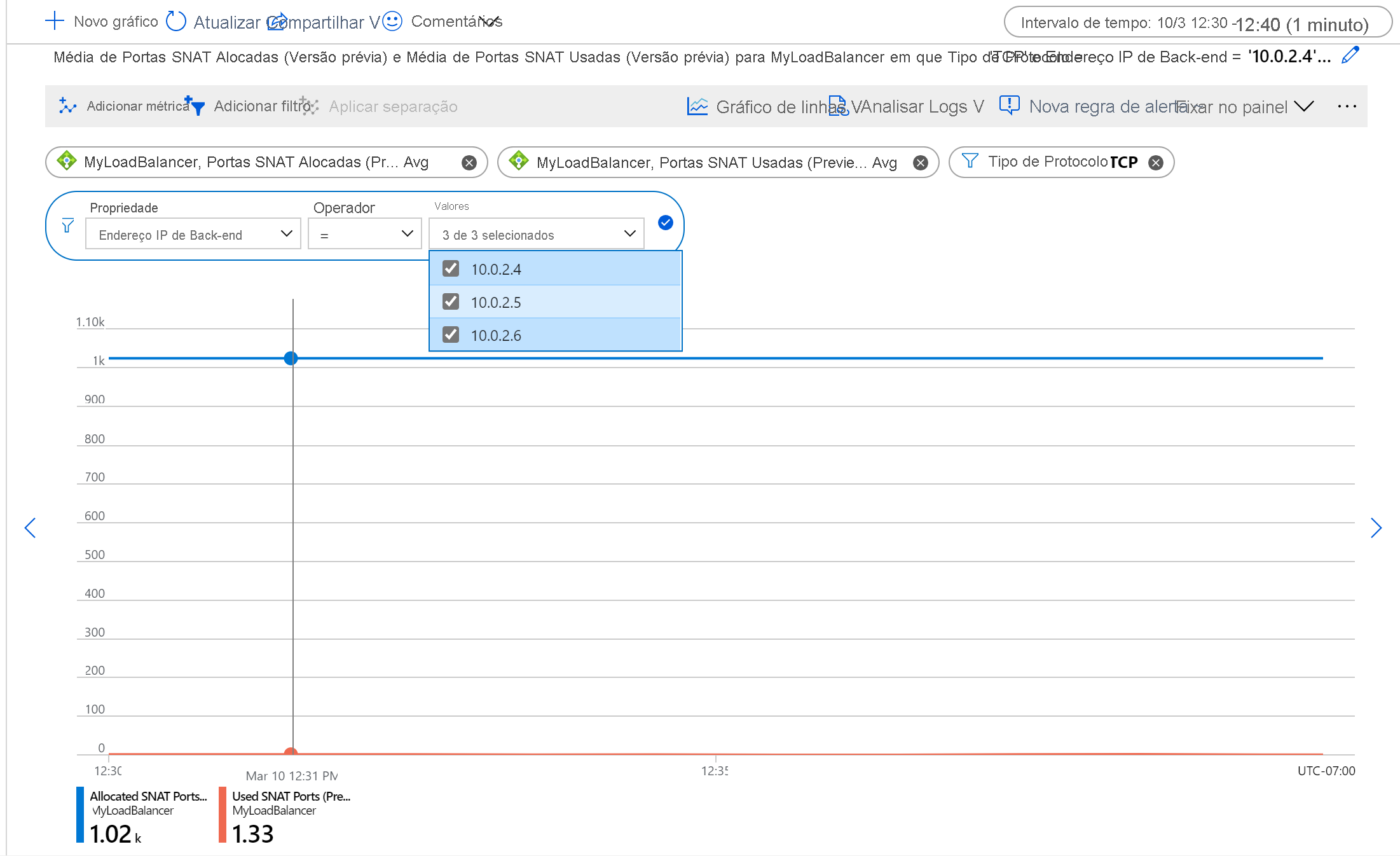
Task: Click Adicionar filtro label
Action: point(262,106)
